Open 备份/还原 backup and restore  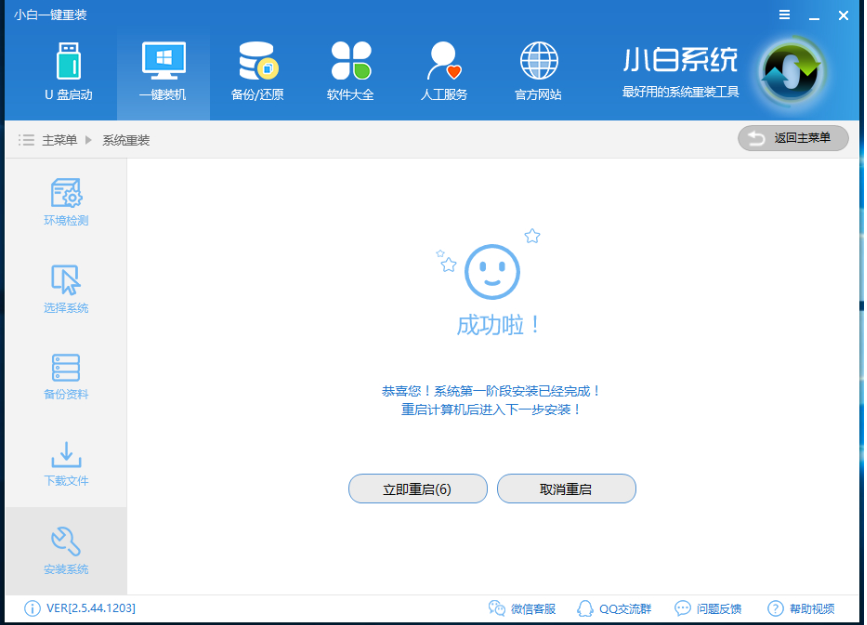pos(257,72)
